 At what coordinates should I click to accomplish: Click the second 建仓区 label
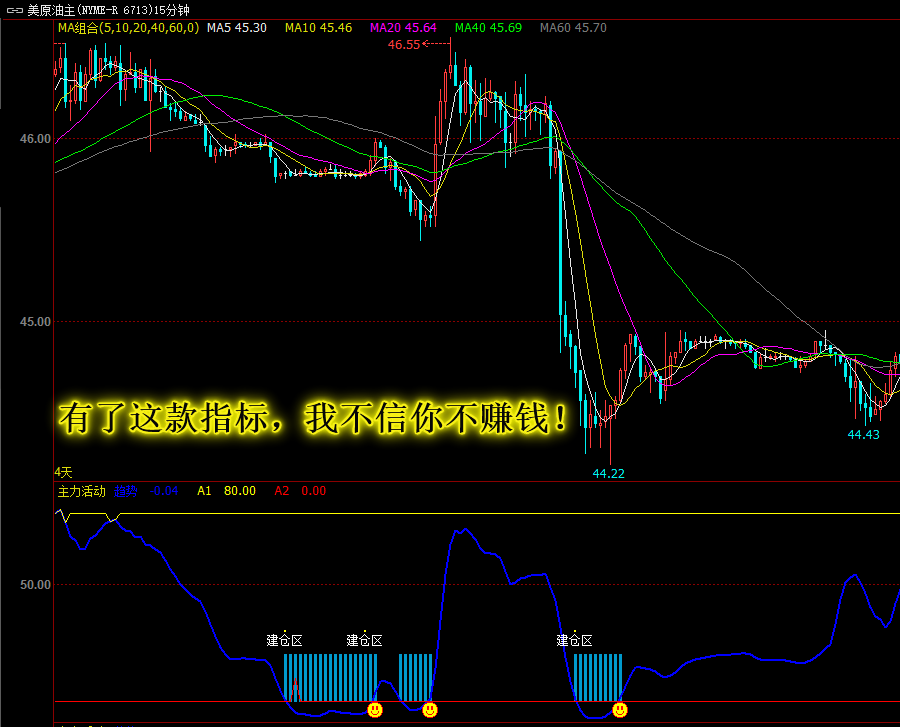(x=364, y=640)
